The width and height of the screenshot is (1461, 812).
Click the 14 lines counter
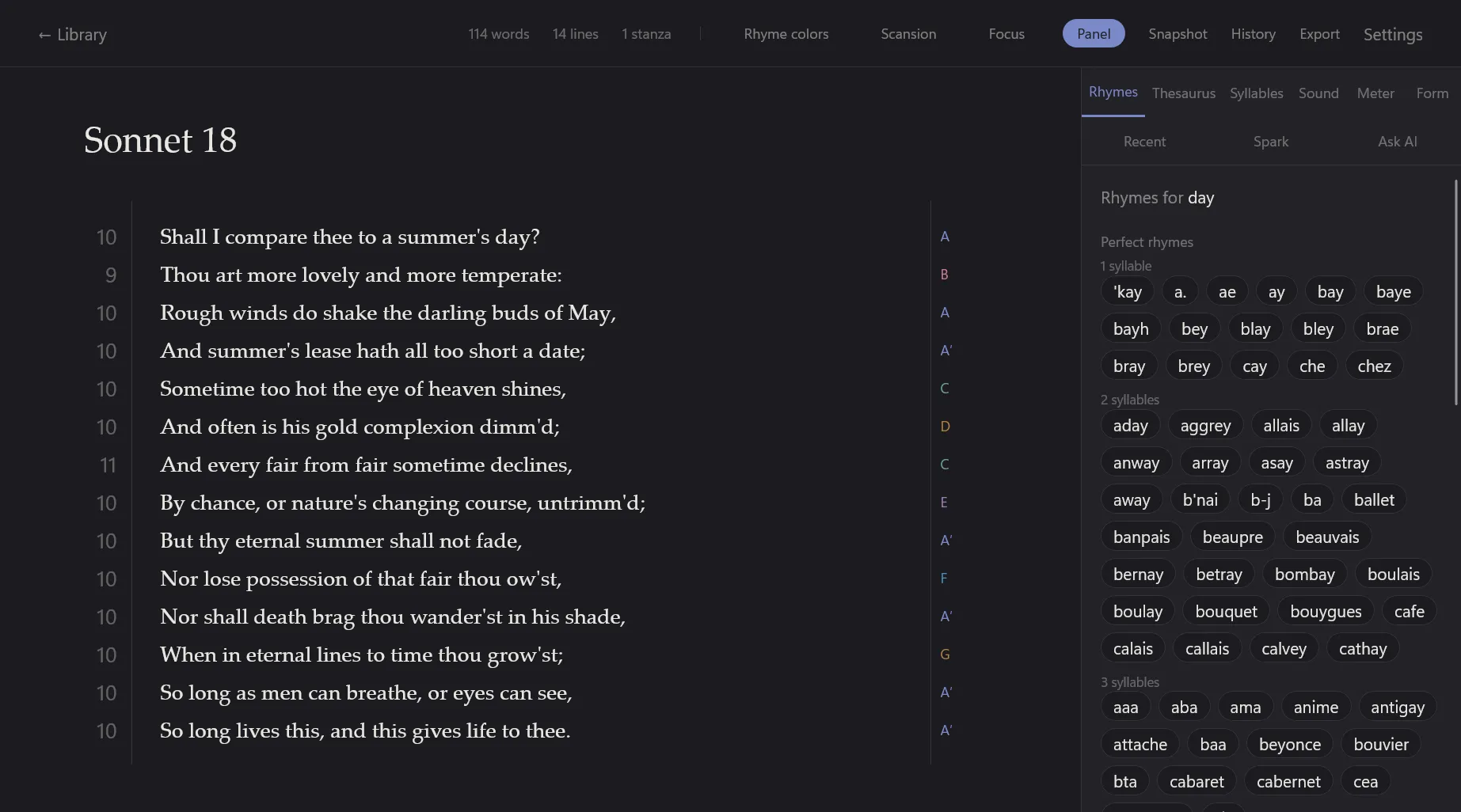tap(575, 34)
